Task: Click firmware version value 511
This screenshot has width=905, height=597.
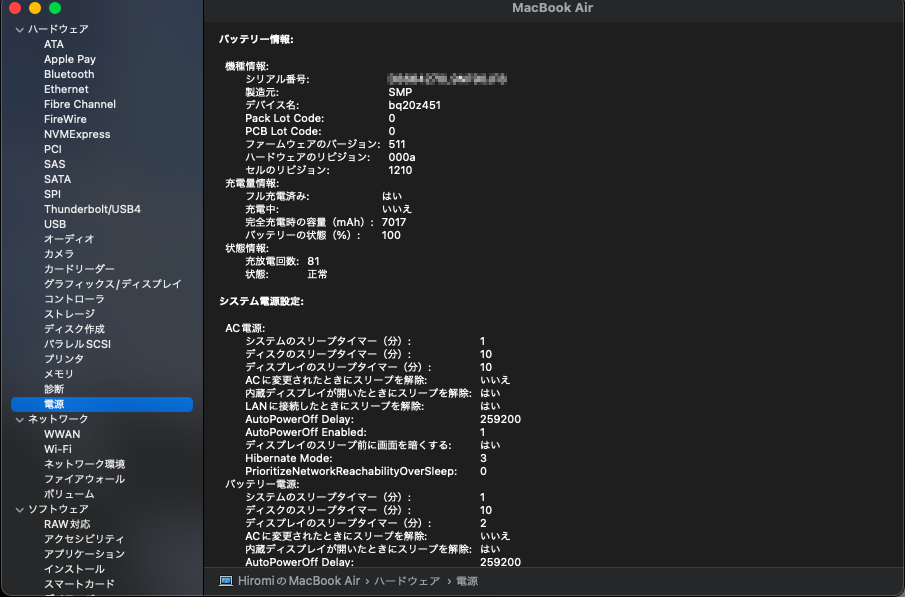Action: (x=397, y=144)
